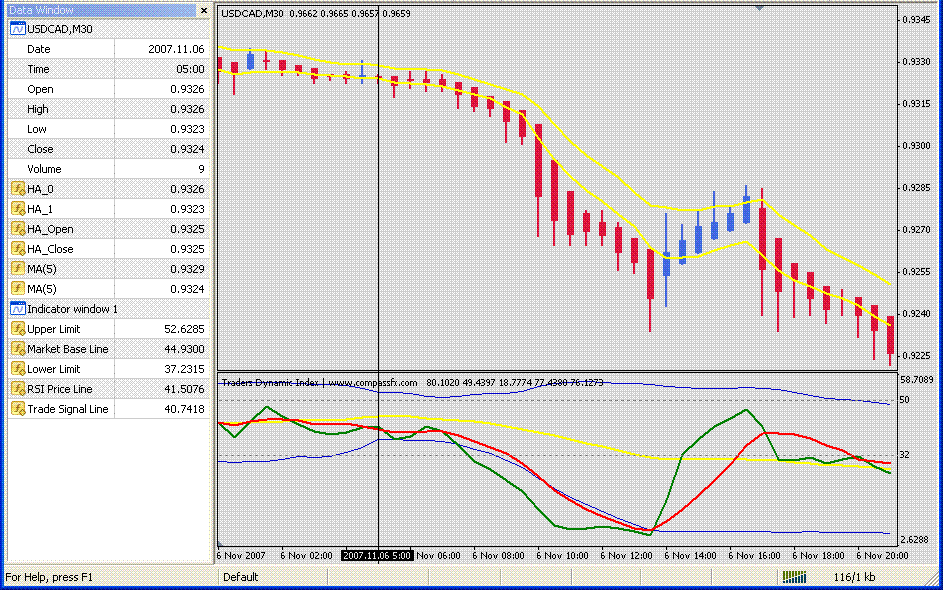Click the Trade Signal Line icon
943x590 pixels.
click(17, 409)
